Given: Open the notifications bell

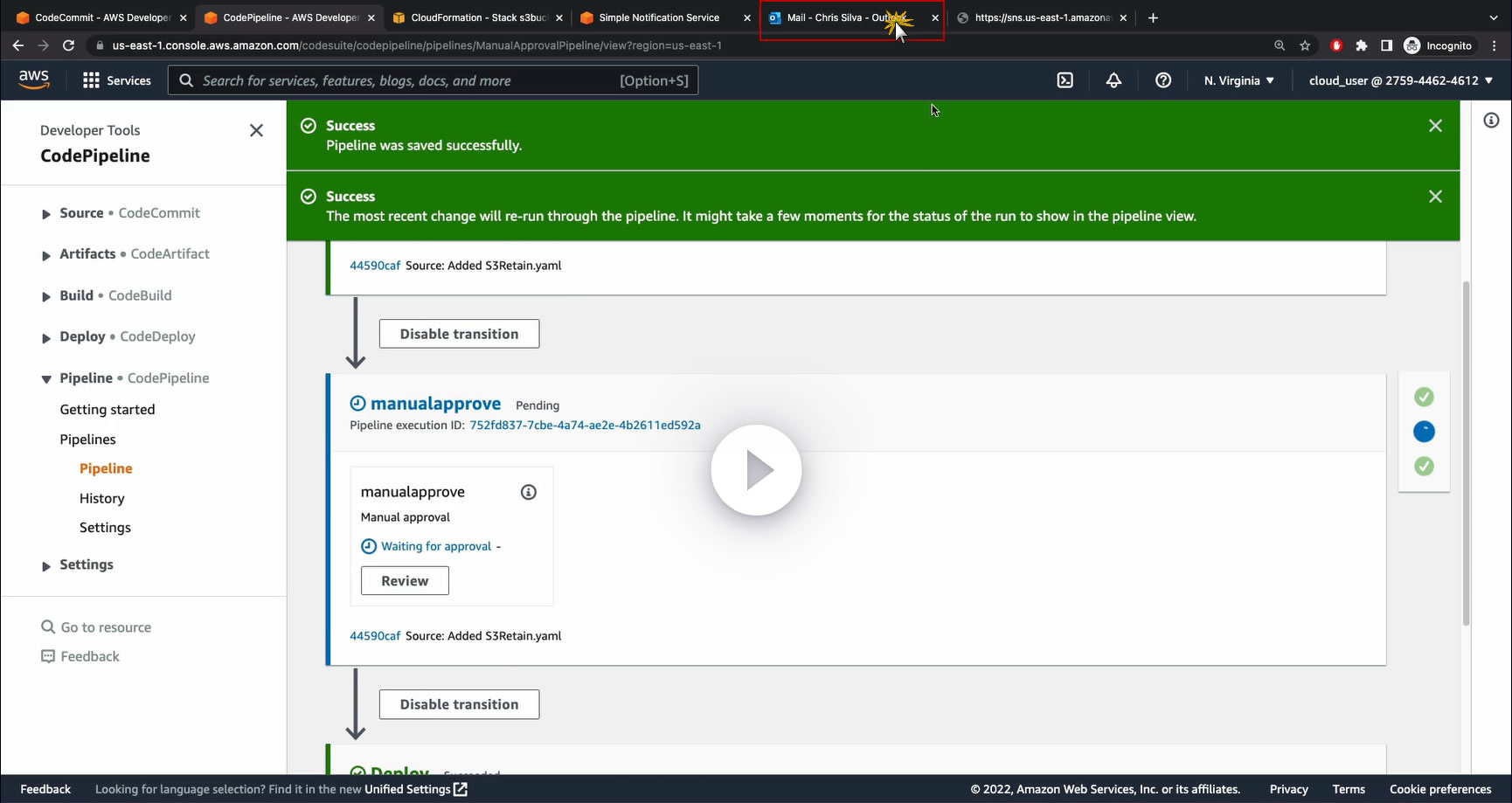Looking at the screenshot, I should [1113, 80].
